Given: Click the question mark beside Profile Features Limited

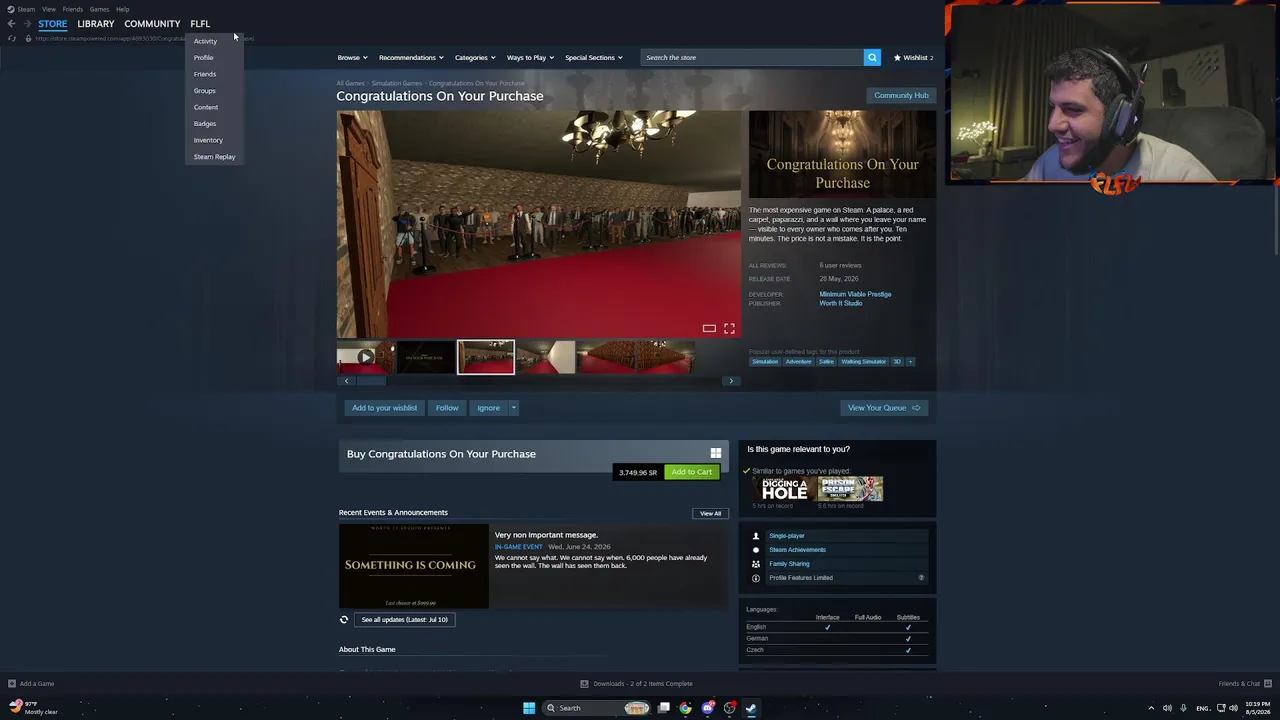Looking at the screenshot, I should (921, 578).
